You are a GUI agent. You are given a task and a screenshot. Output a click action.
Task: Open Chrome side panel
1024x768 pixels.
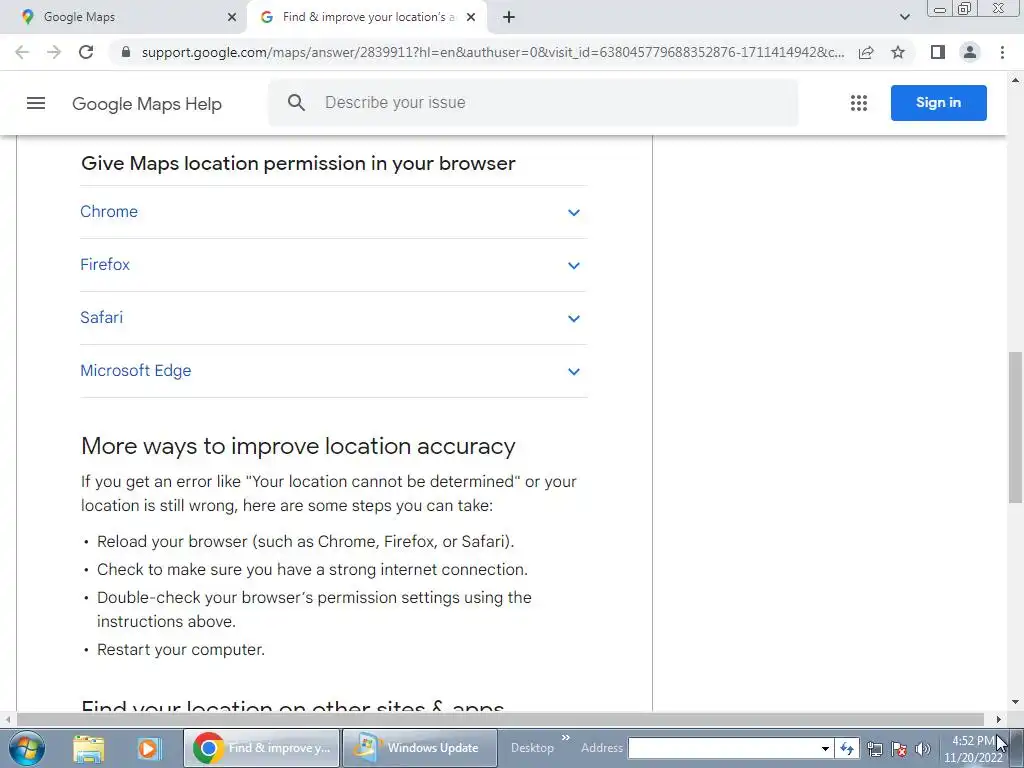coord(938,52)
